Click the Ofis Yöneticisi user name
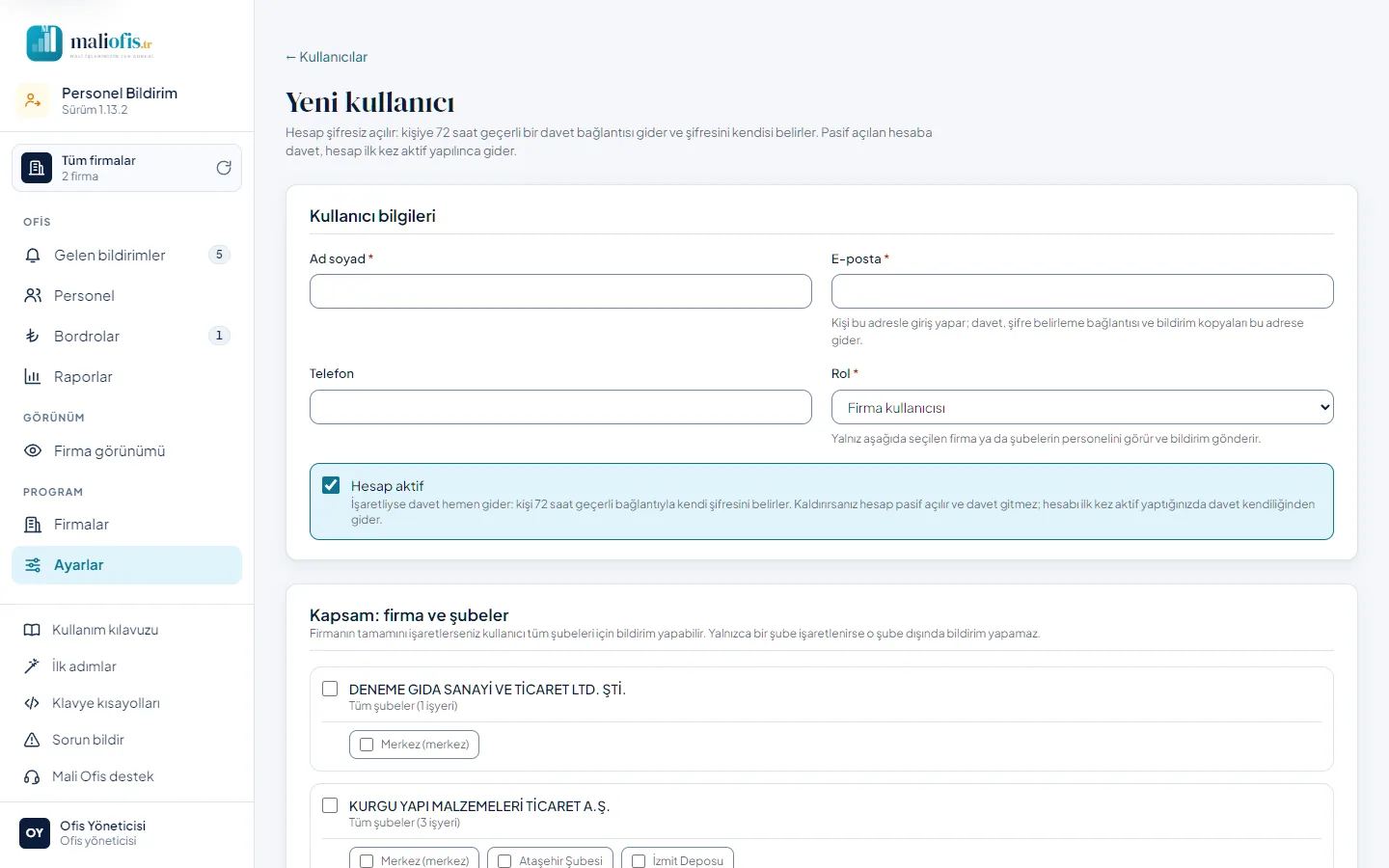1389x868 pixels. click(x=102, y=826)
